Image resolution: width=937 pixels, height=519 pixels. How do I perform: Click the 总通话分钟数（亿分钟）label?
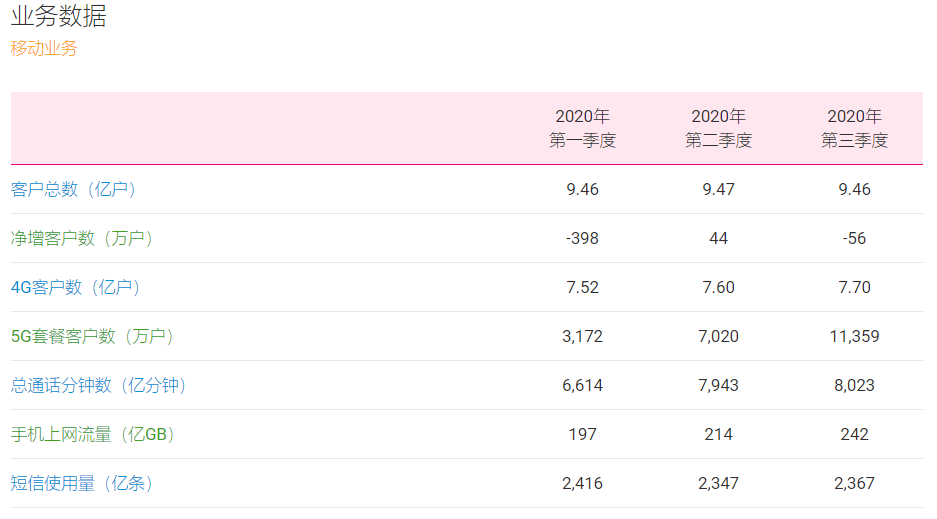pyautogui.click(x=99, y=385)
